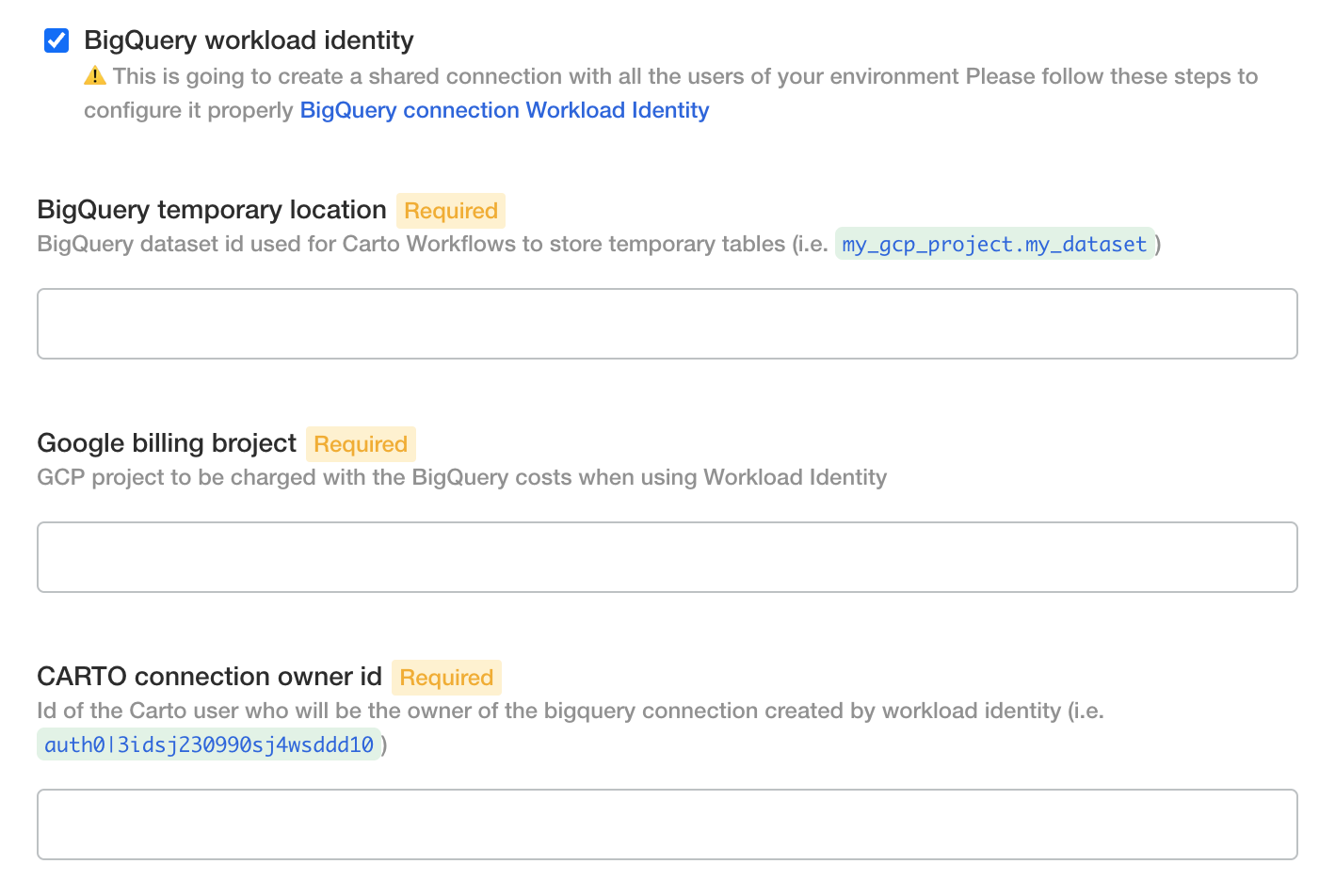Click the GCP project to be charged description

[x=461, y=477]
